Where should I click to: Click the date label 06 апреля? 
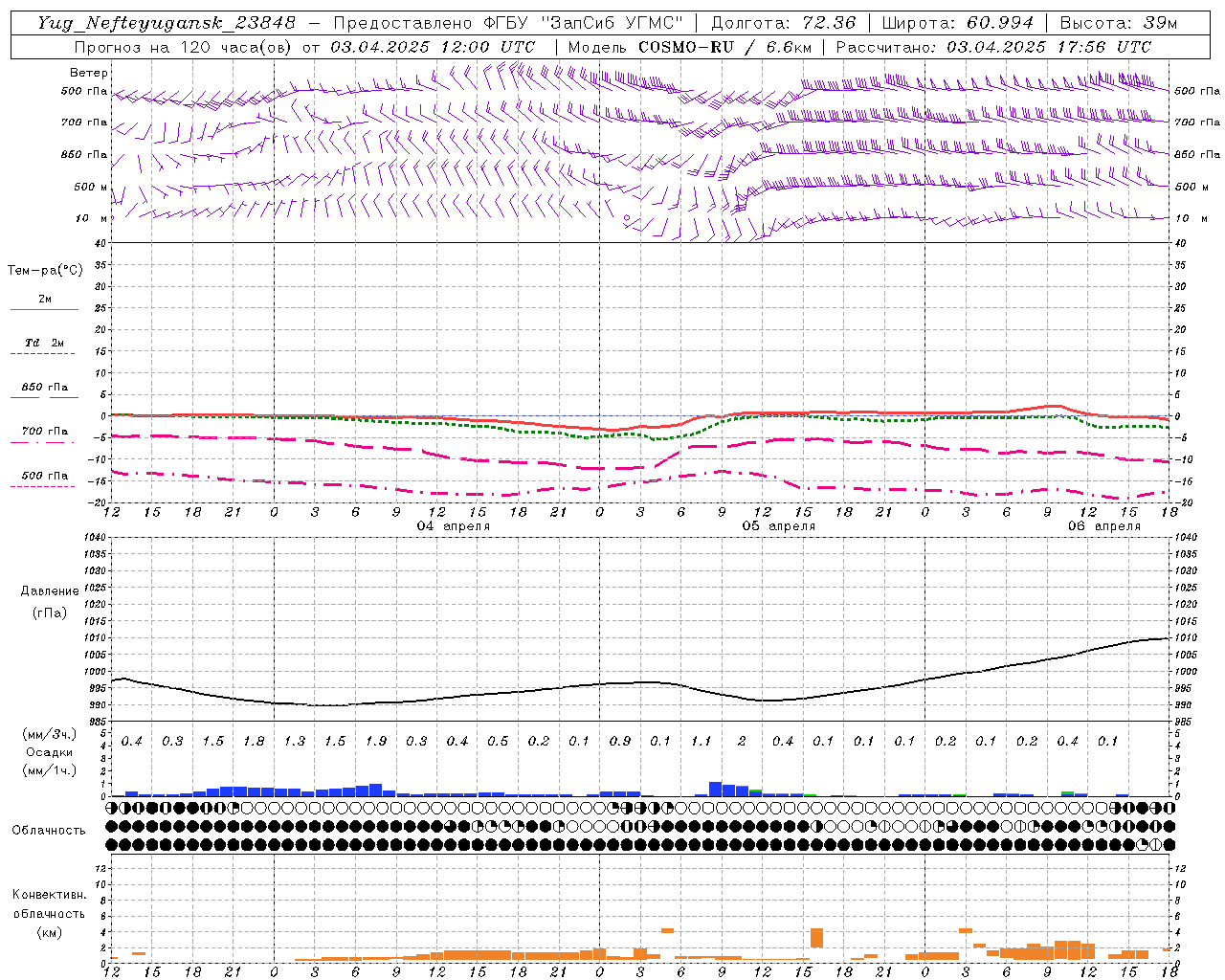(1103, 526)
